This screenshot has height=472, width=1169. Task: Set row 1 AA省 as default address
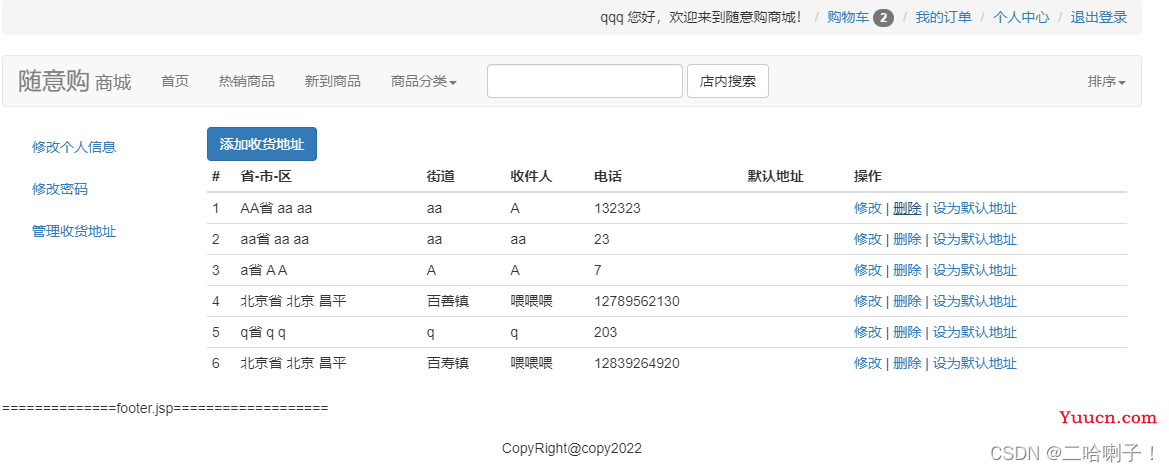[x=974, y=208]
